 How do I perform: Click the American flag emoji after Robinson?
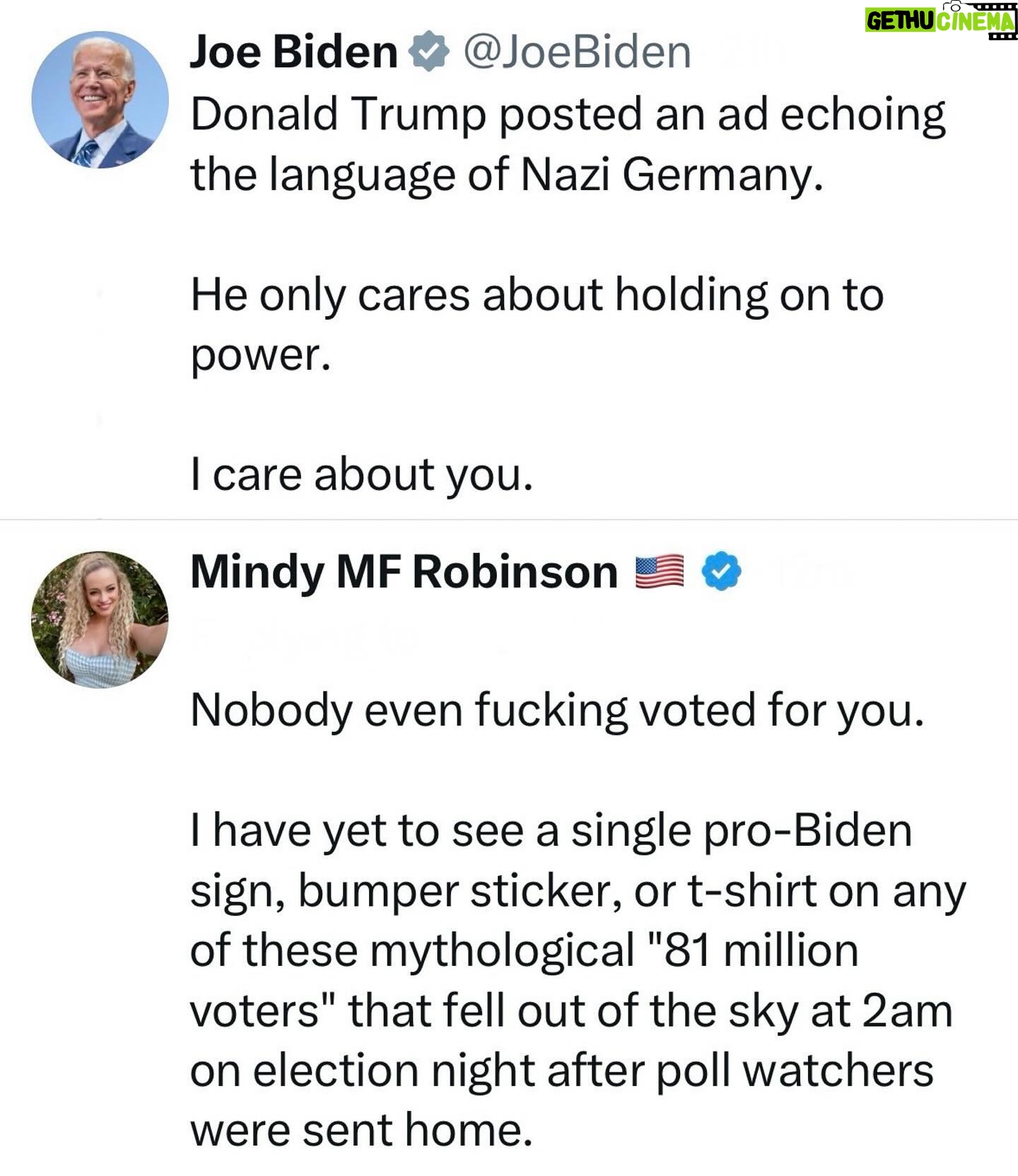pos(659,571)
